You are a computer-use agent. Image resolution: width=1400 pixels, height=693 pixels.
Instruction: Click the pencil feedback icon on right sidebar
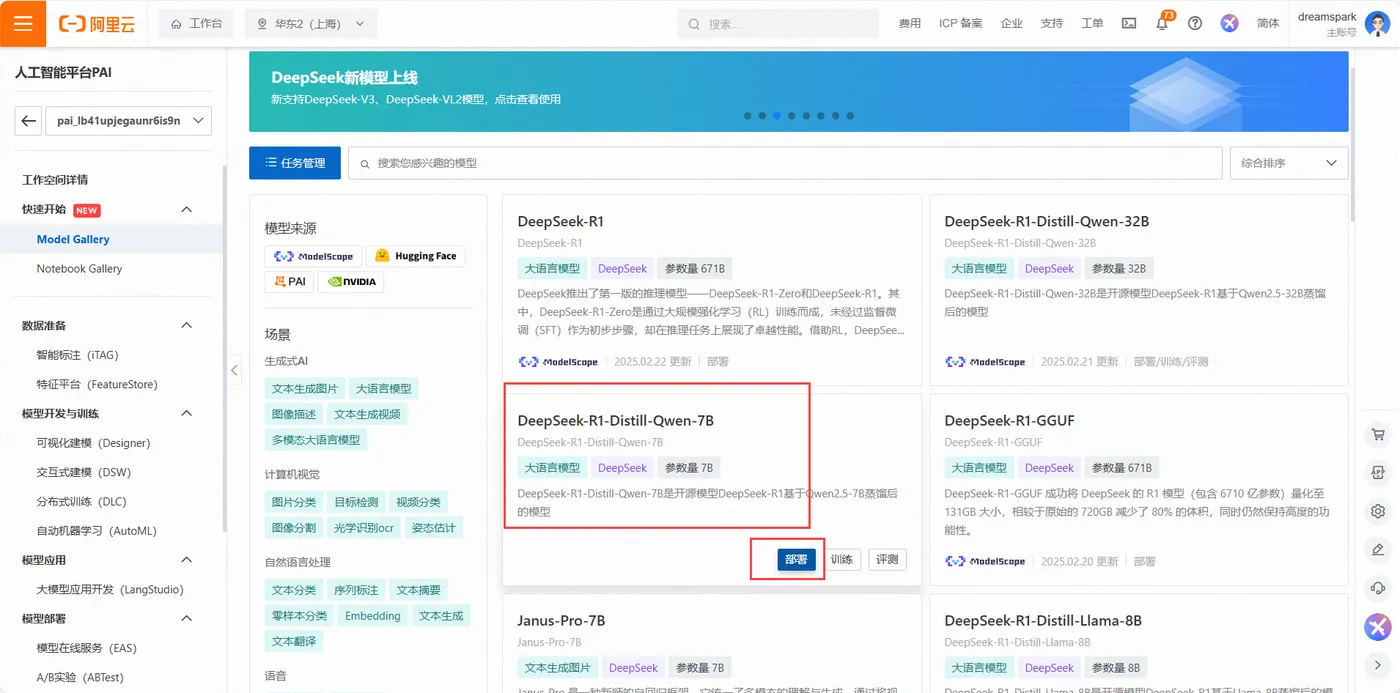[x=1378, y=549]
